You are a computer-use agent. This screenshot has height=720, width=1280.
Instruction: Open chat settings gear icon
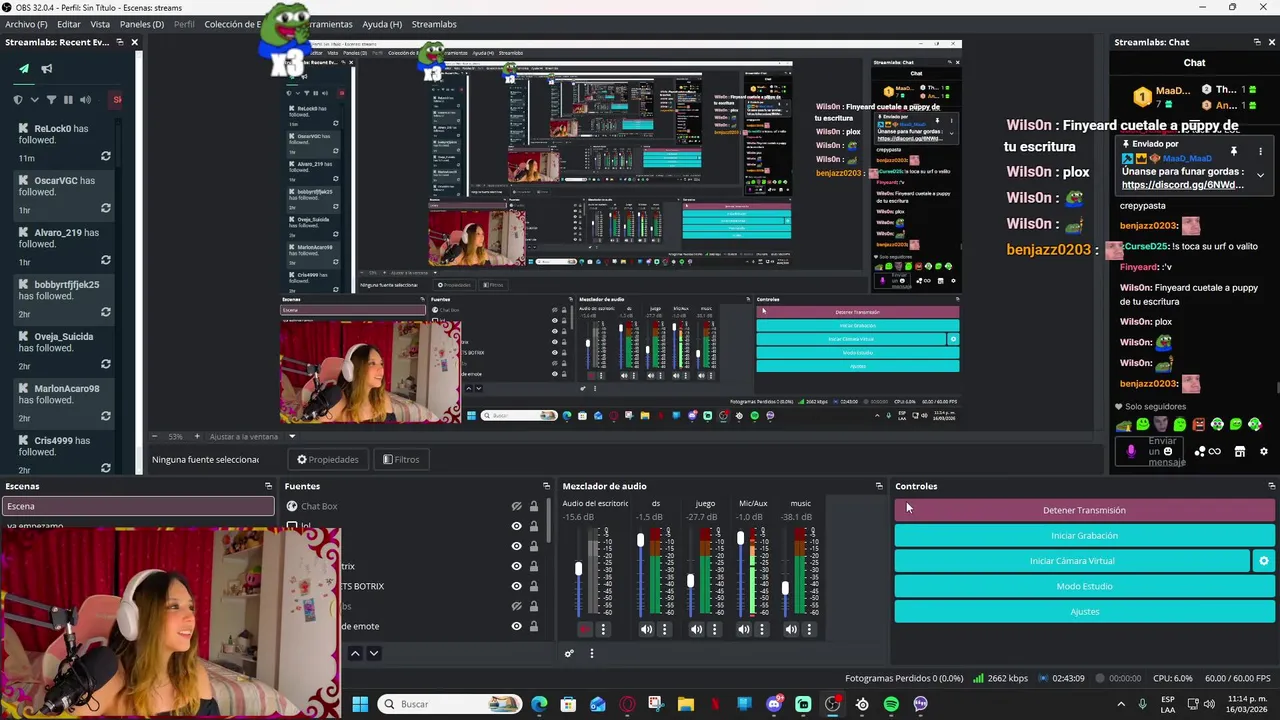1264,452
